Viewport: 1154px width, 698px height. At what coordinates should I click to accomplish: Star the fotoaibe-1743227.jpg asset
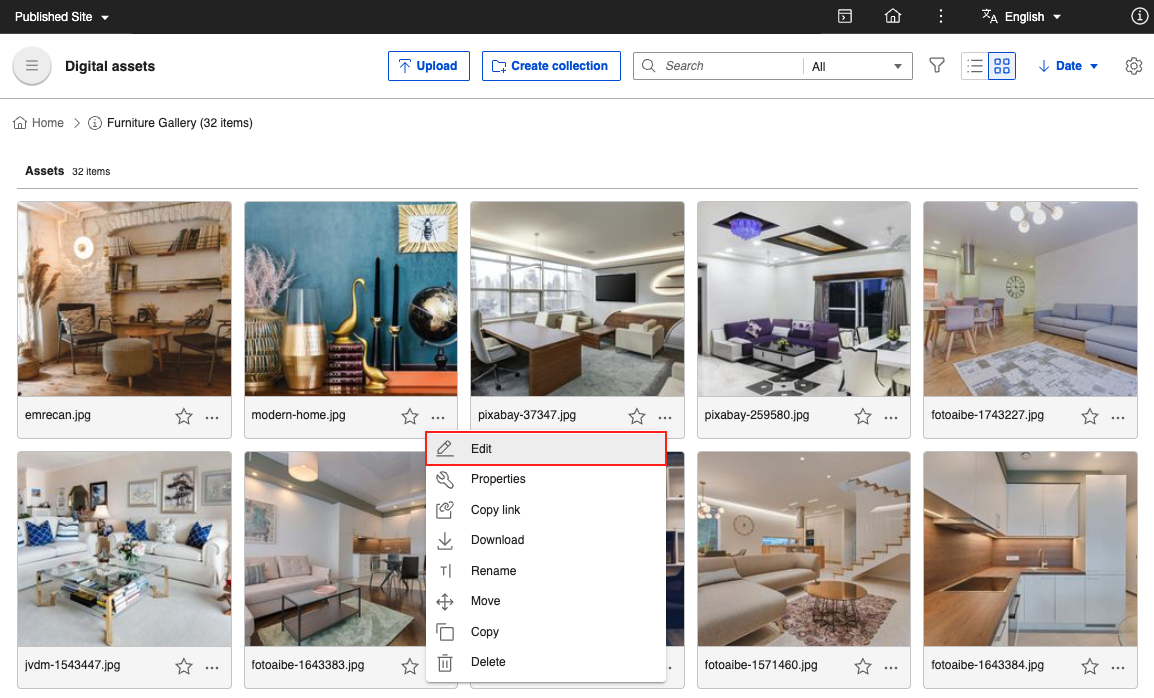point(1089,415)
